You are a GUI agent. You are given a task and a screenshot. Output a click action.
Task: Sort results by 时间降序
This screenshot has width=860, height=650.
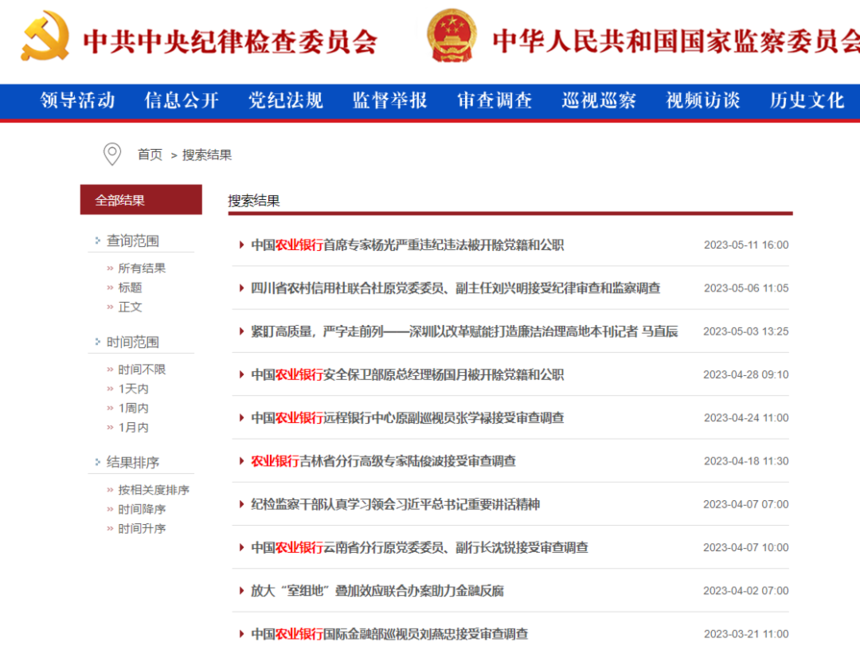[x=142, y=509]
